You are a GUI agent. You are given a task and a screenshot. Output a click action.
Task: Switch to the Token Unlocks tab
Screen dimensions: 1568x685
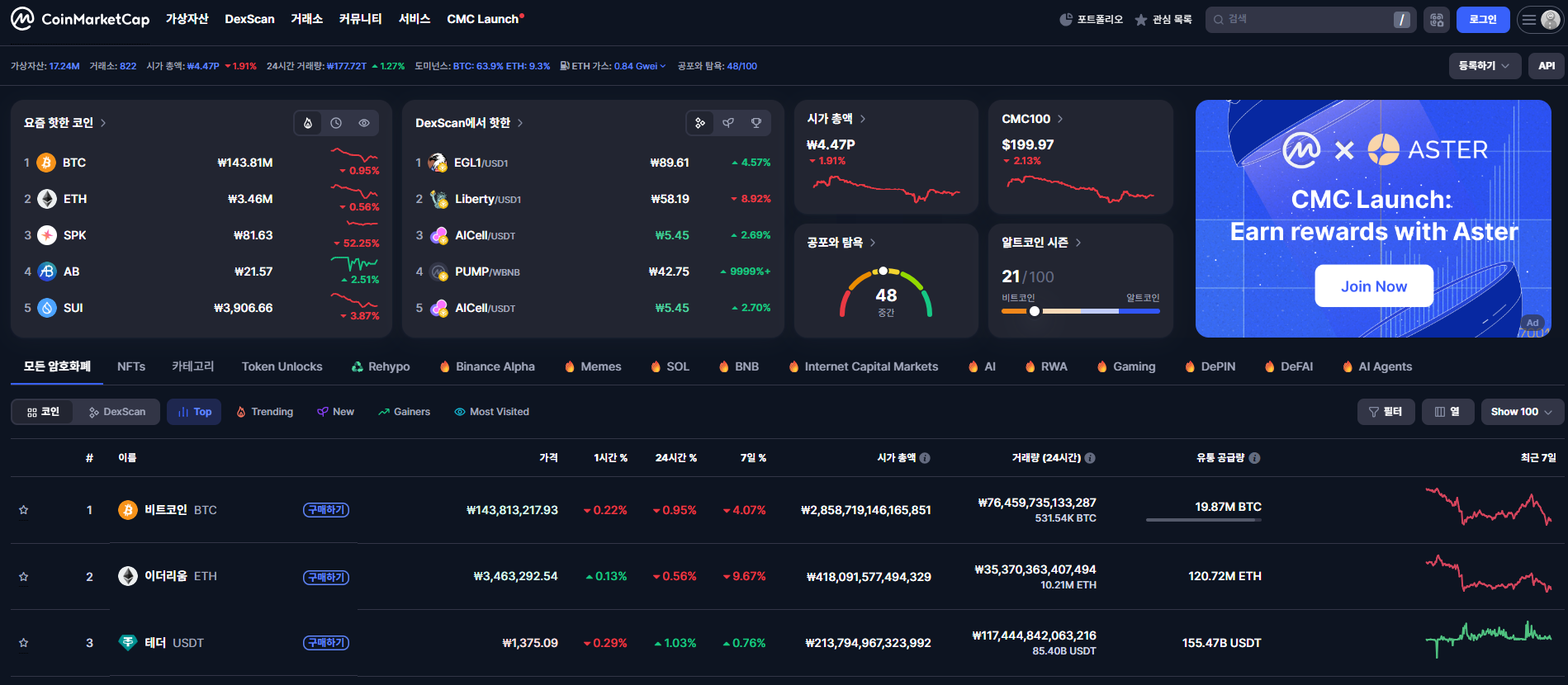[282, 366]
